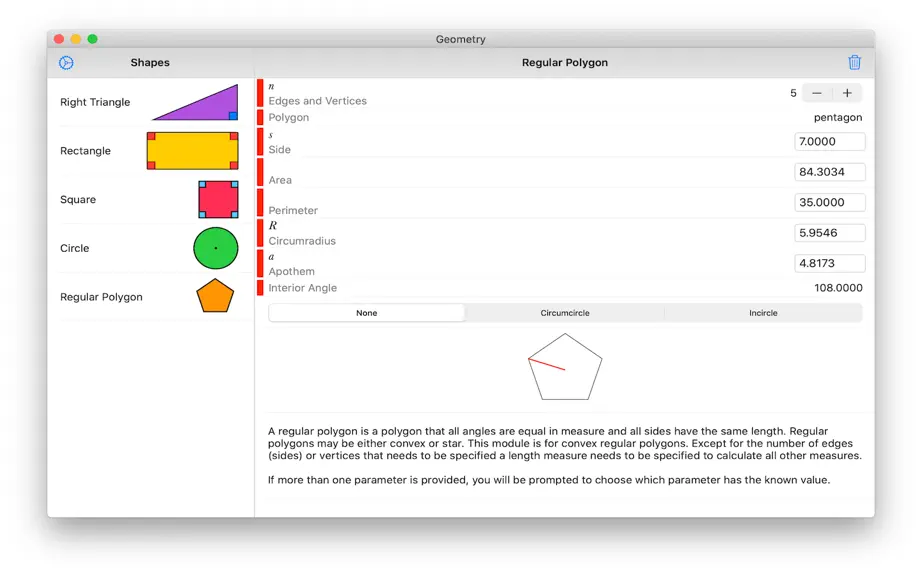Screen dimensions: 922x576
Task: Select the yellow Rectangle shape icon
Action: click(x=192, y=151)
